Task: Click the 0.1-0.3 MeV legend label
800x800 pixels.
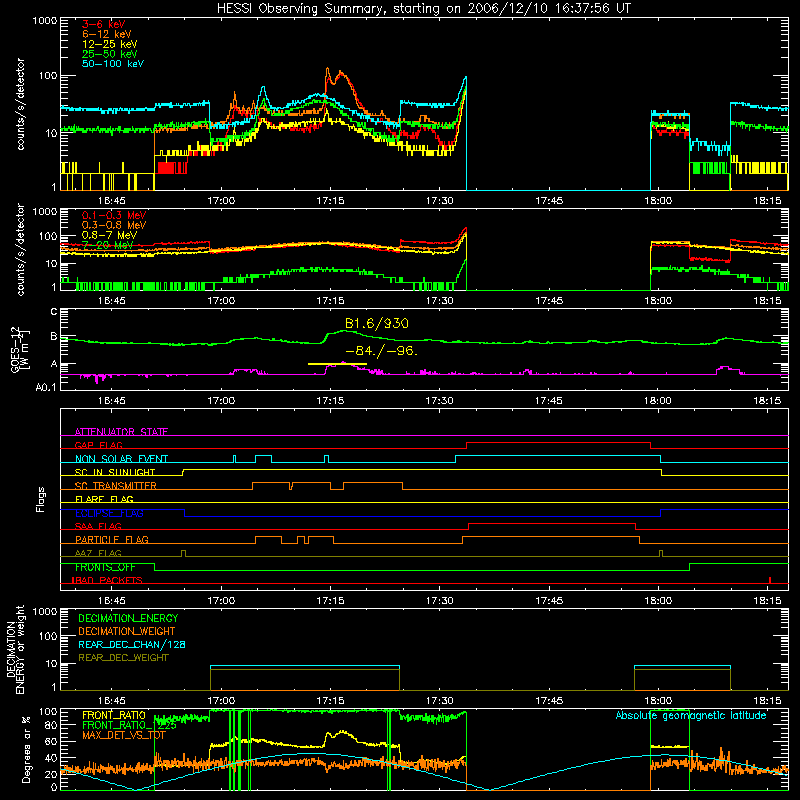Action: click(114, 215)
